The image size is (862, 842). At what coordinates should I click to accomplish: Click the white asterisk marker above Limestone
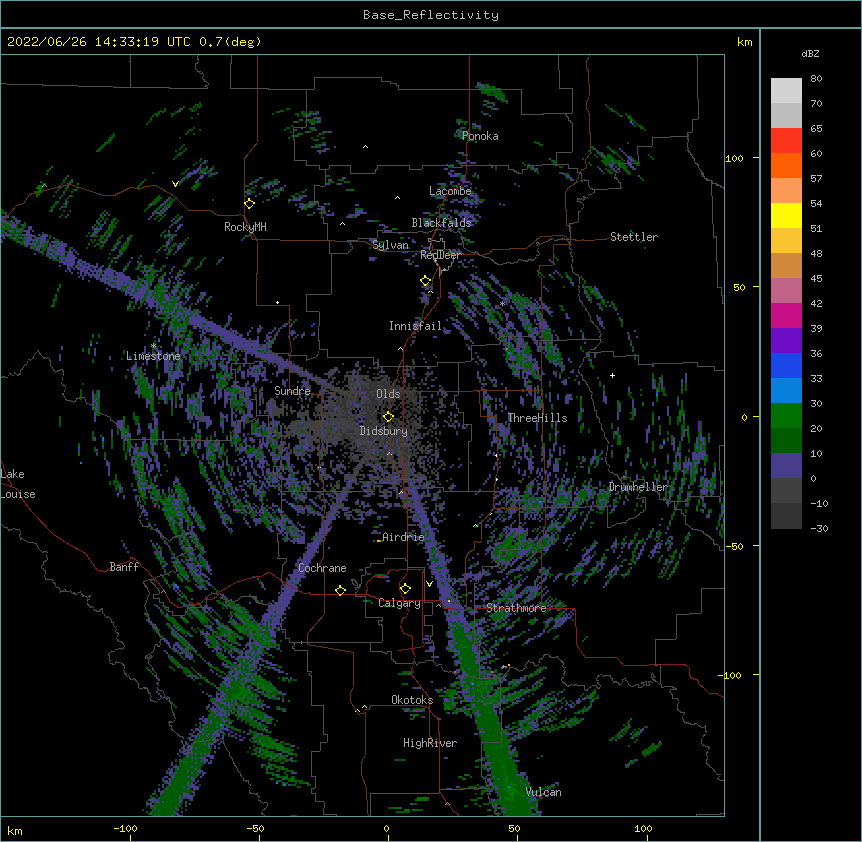coord(153,346)
